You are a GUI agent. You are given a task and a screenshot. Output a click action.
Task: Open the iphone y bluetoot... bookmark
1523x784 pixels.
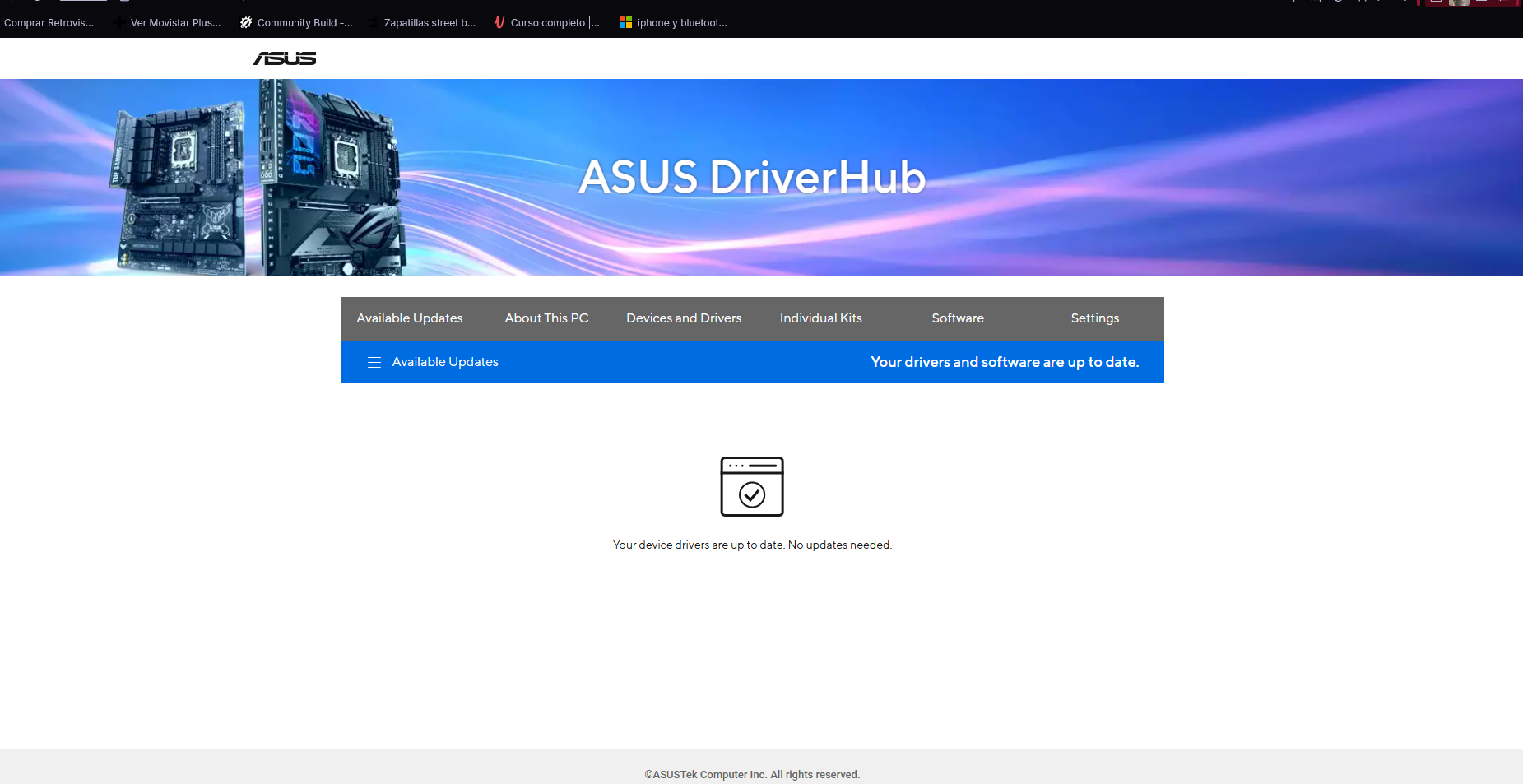coord(674,23)
